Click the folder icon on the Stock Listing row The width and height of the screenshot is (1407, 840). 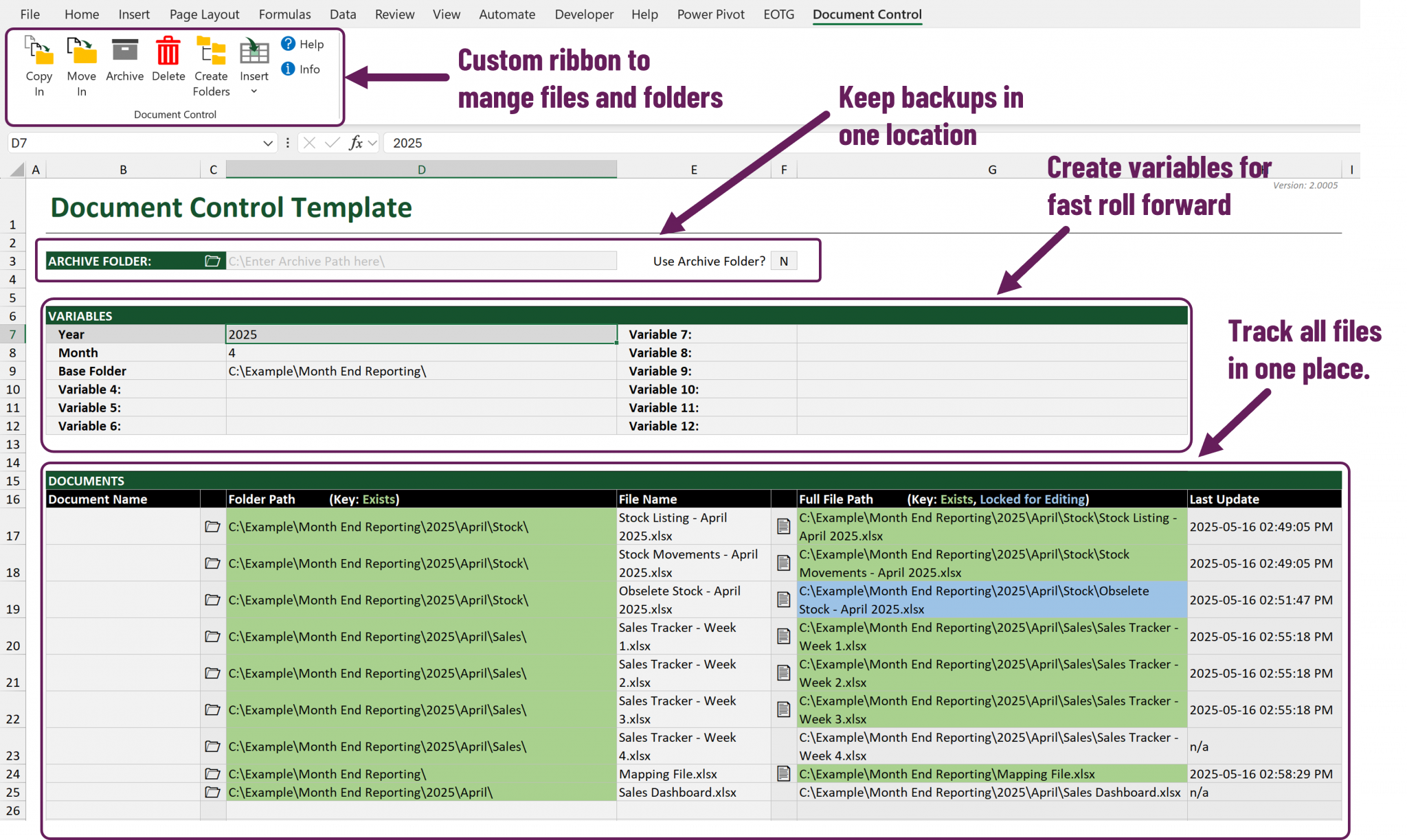(x=212, y=526)
